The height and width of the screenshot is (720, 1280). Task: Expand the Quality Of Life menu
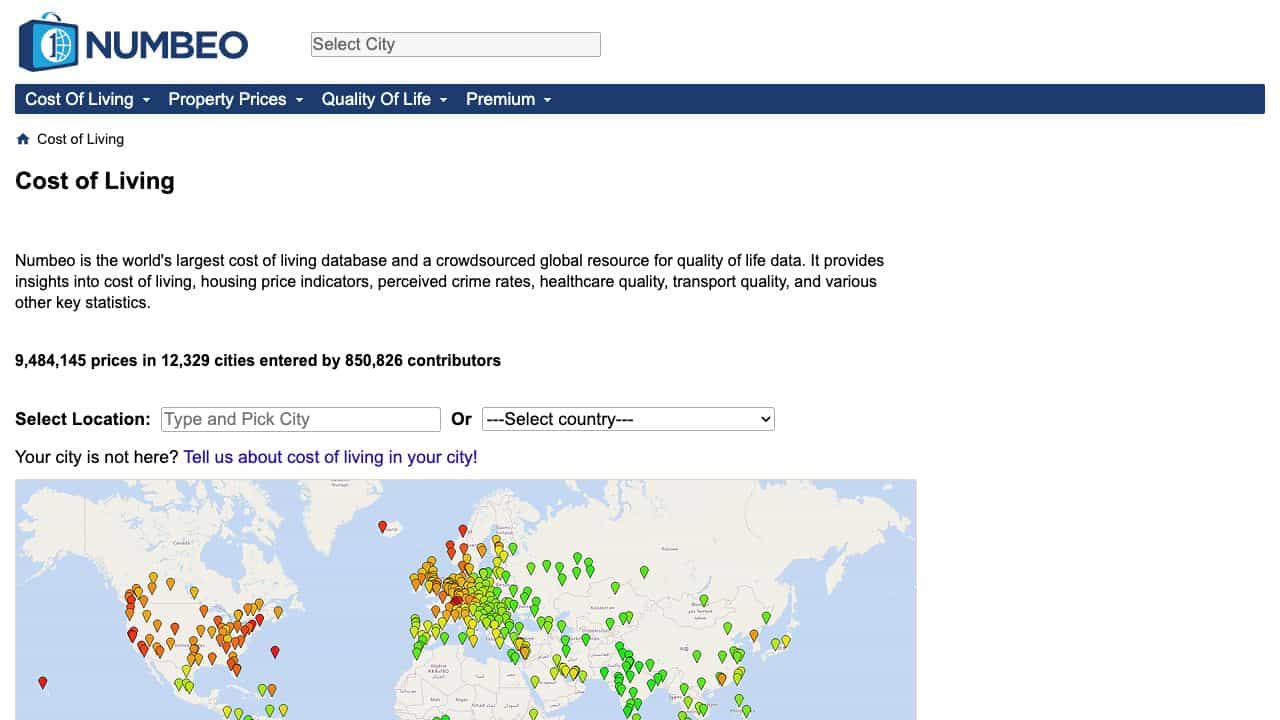coord(385,99)
